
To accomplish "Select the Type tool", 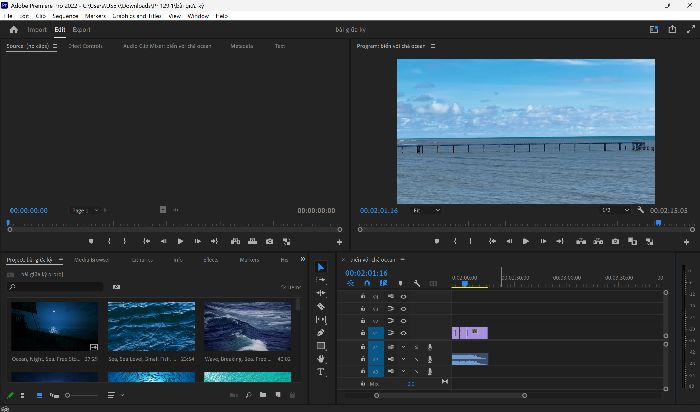I will (321, 372).
